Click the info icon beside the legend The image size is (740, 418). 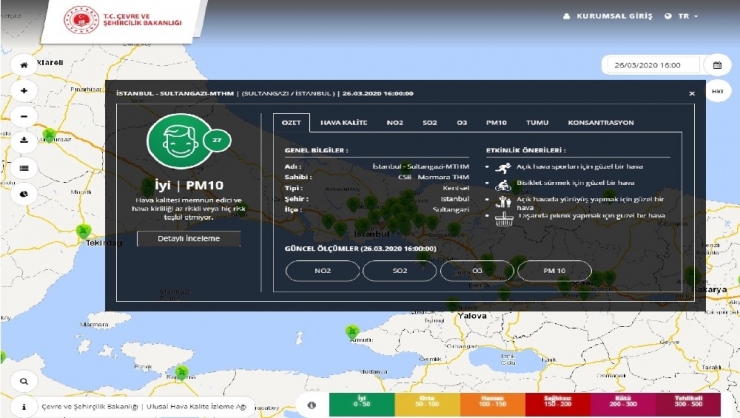pyautogui.click(x=312, y=405)
